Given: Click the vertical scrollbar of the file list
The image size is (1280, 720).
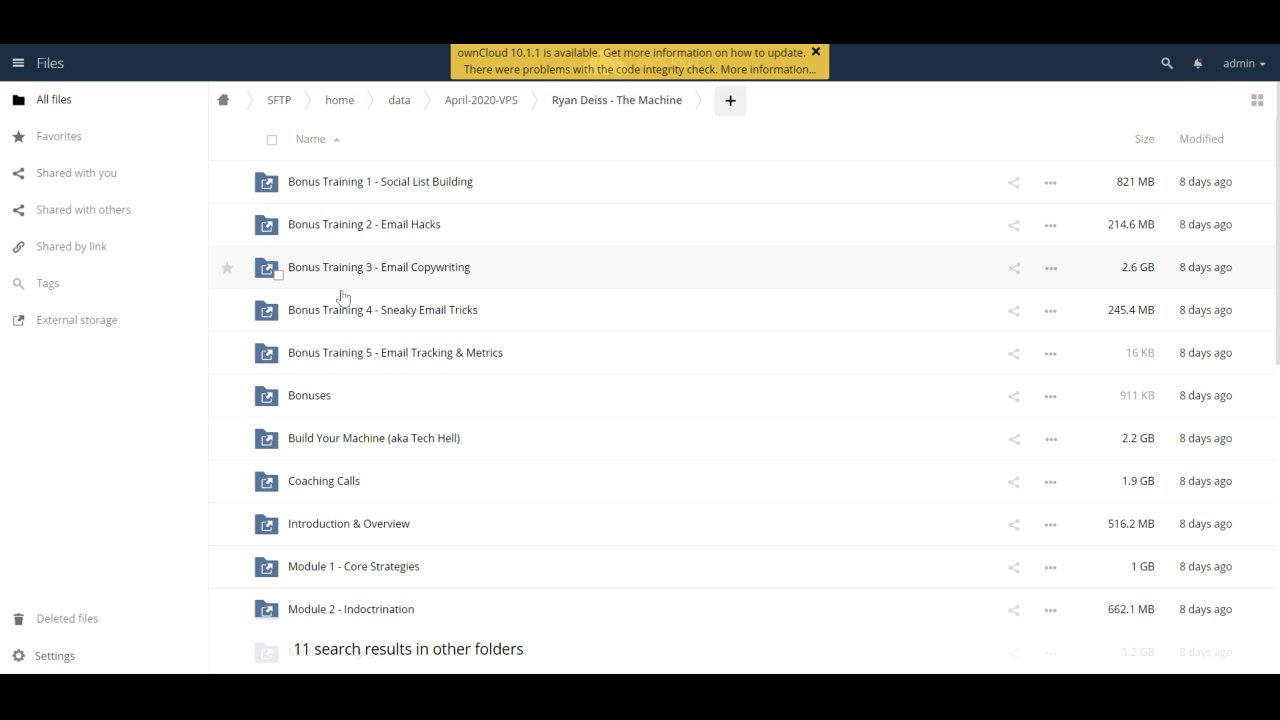Looking at the screenshot, I should click(x=1277, y=225).
